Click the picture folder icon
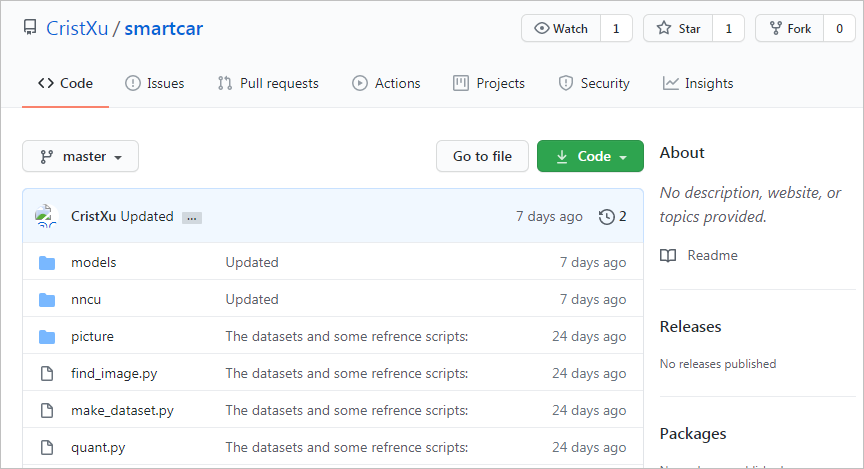 (47, 337)
